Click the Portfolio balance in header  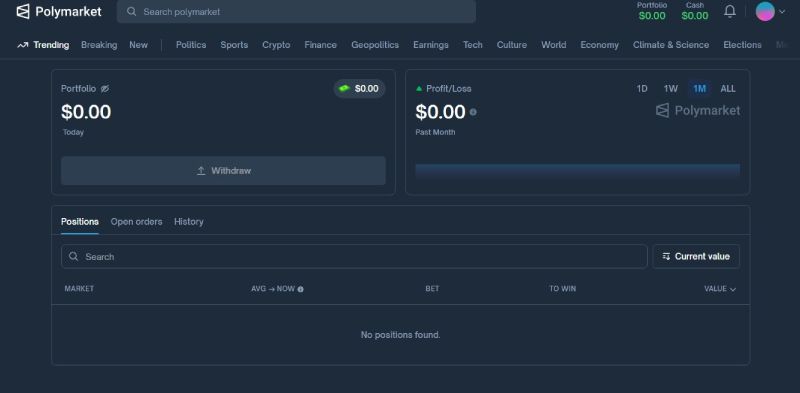[652, 11]
